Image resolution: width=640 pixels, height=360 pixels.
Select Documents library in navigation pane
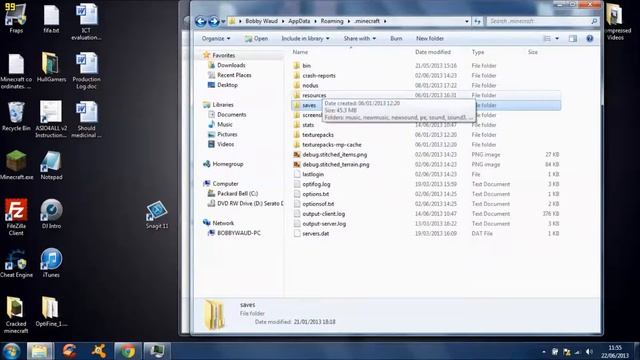pos(231,115)
